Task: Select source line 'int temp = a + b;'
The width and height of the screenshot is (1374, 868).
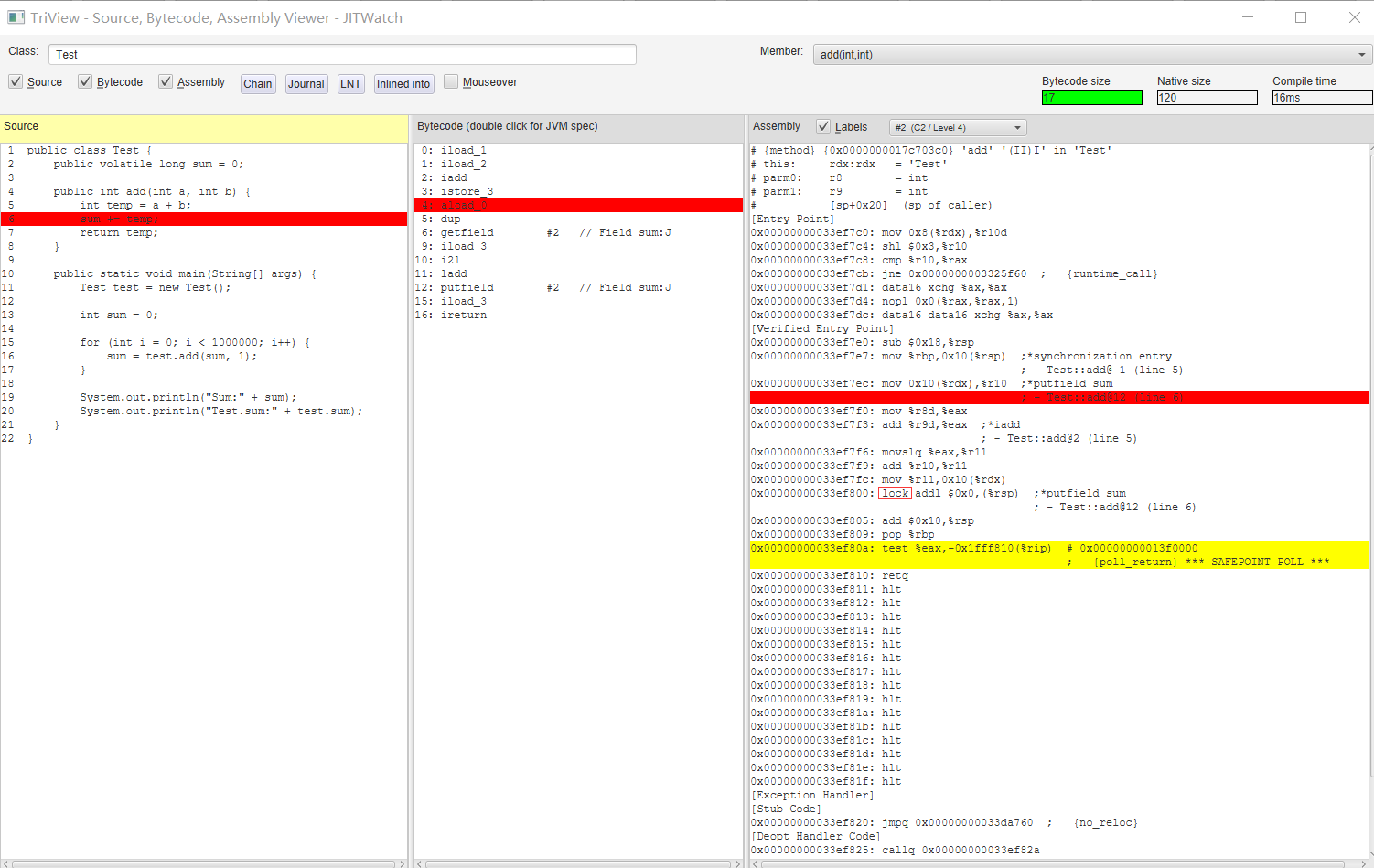Action: pyautogui.click(x=135, y=205)
